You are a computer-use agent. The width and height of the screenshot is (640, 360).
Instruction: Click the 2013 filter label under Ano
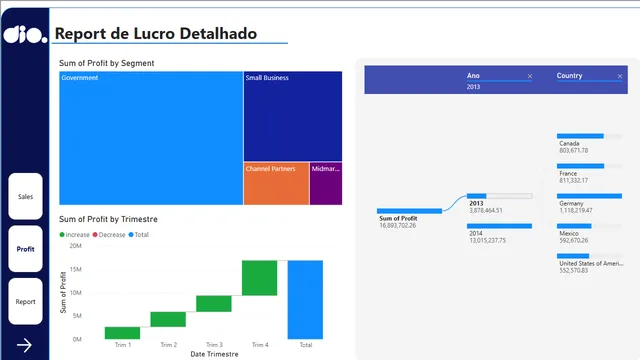(473, 87)
